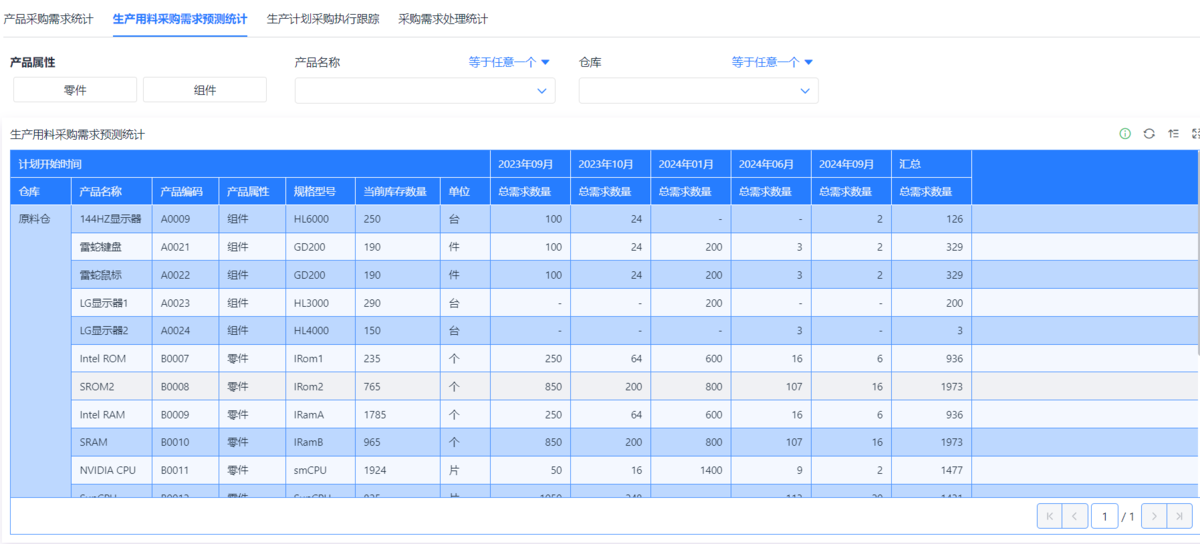
Task: Expand 等于任意一个 condition for 仓库
Action: (x=772, y=62)
